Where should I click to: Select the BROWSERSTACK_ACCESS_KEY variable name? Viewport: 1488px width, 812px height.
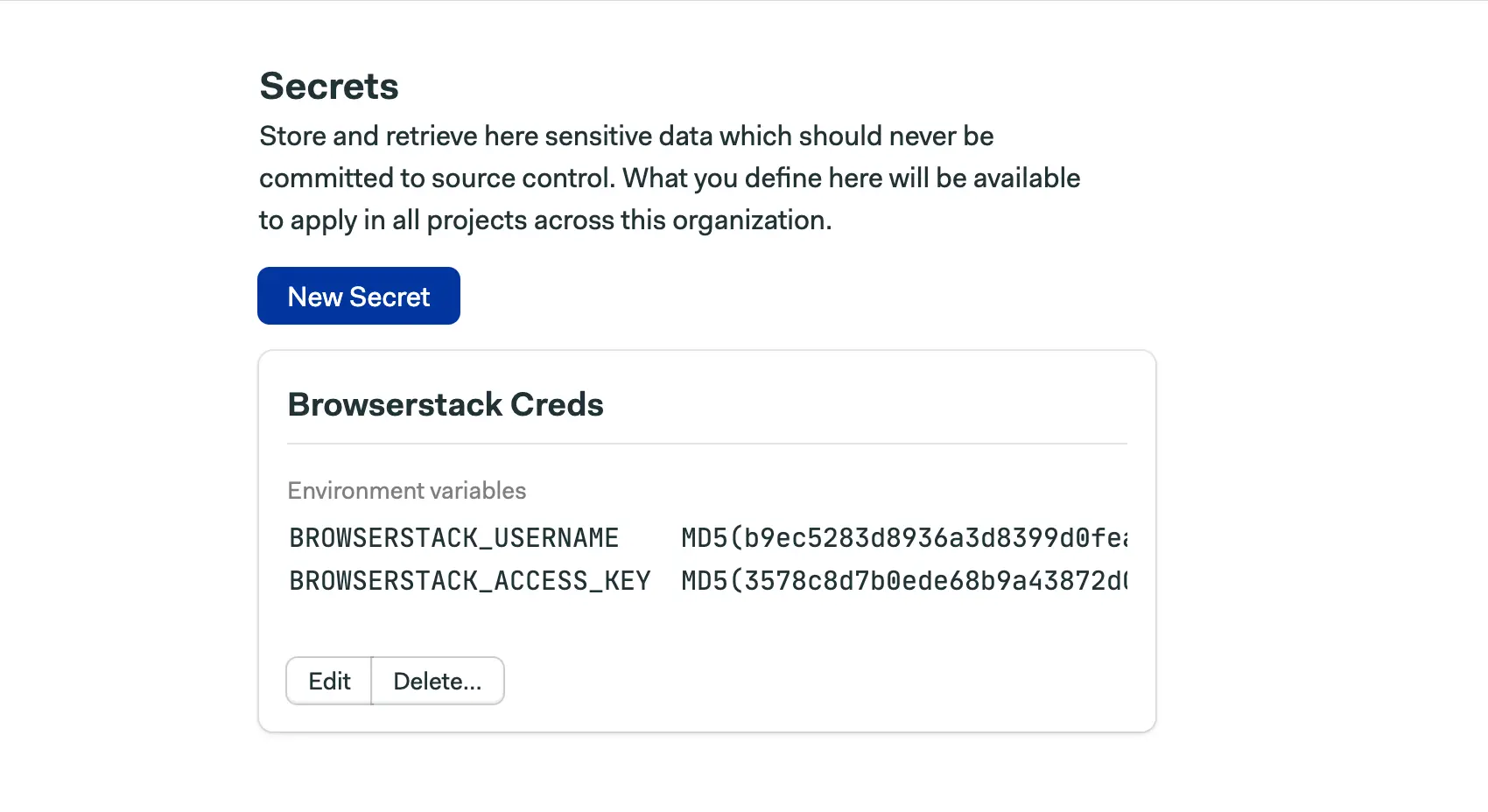tap(469, 581)
